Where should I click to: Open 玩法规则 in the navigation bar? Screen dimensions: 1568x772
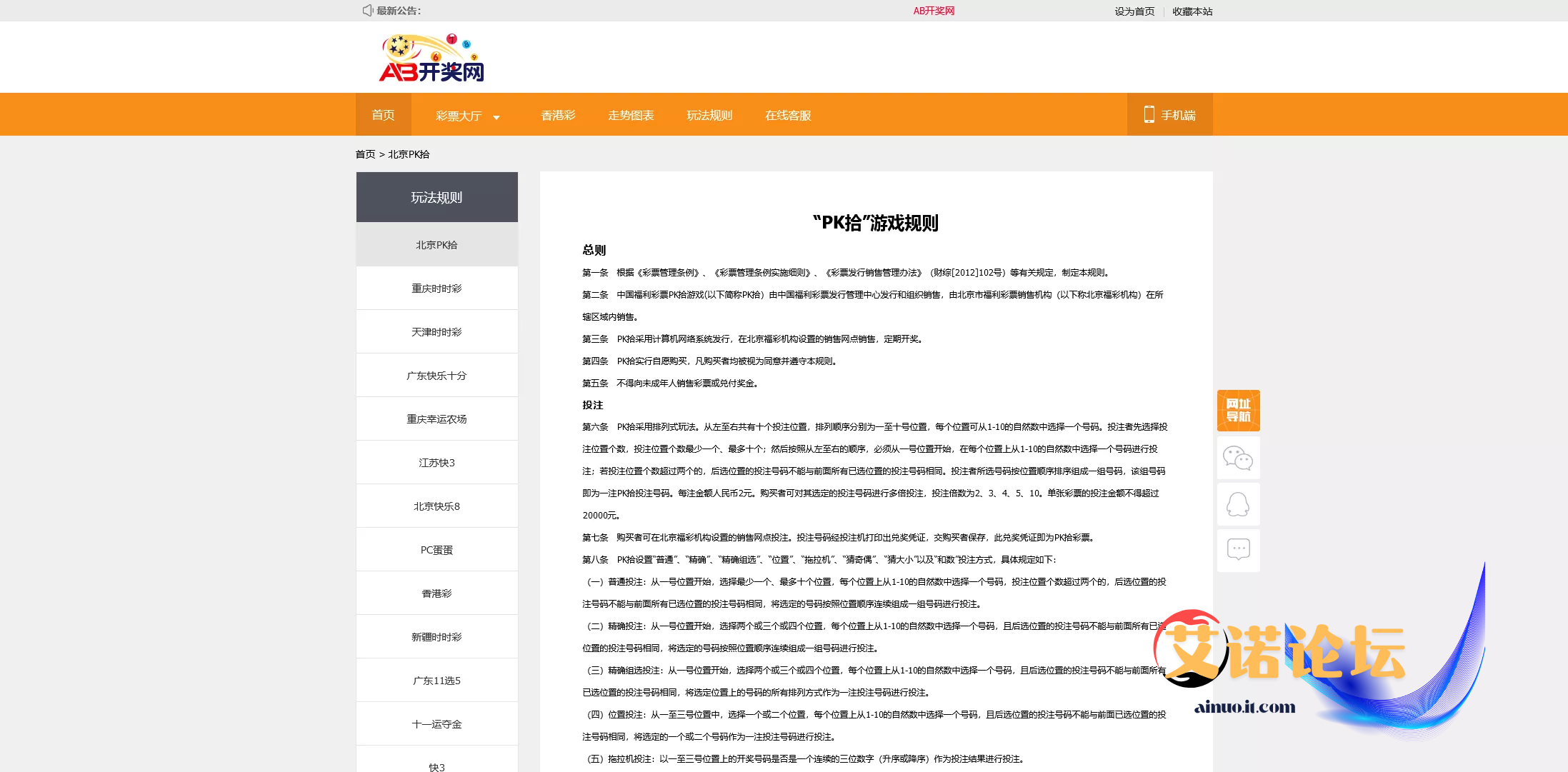(x=709, y=116)
